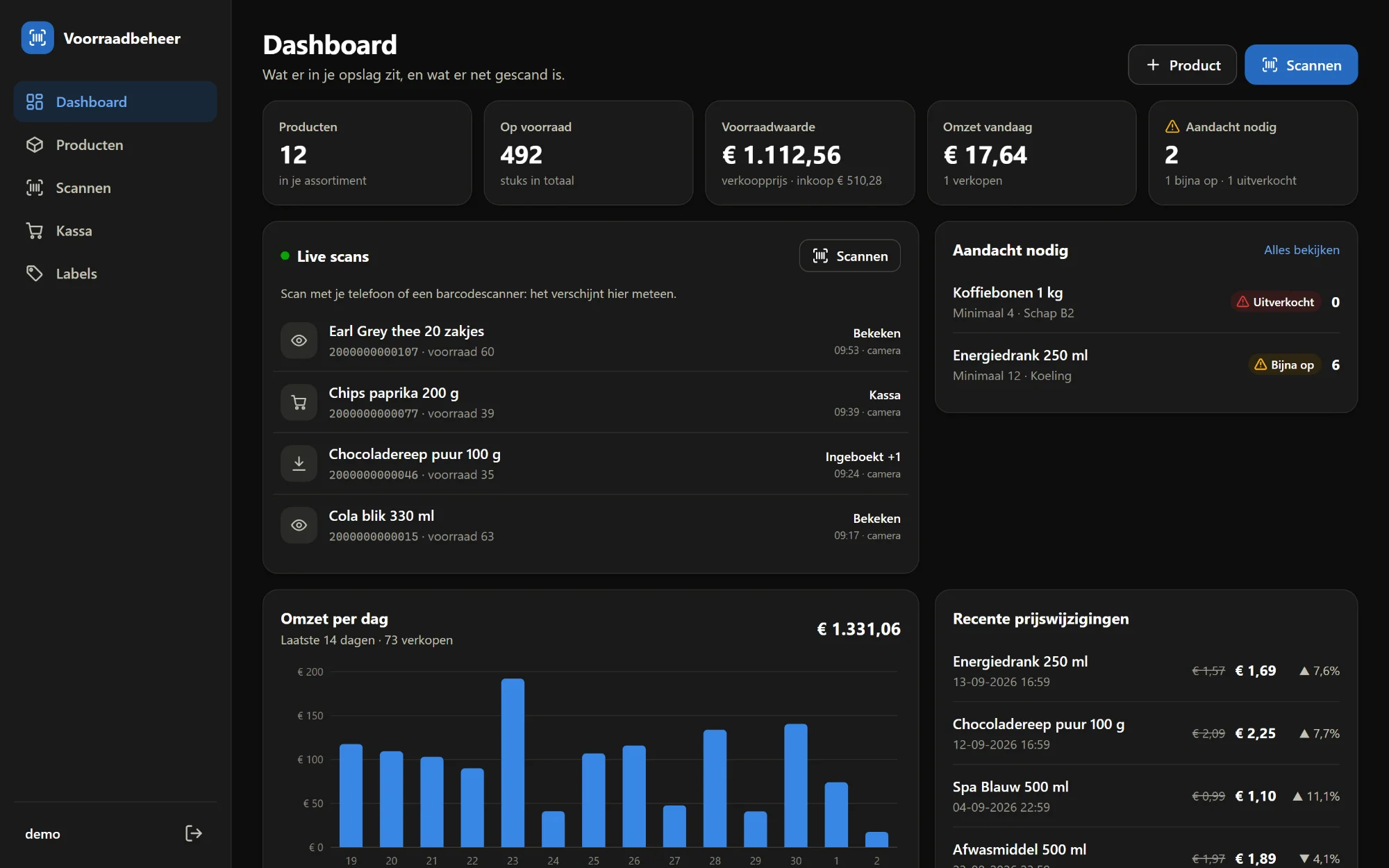Click the Voorraadbeheer barcode logo icon
The width and height of the screenshot is (1389, 868).
(38, 37)
